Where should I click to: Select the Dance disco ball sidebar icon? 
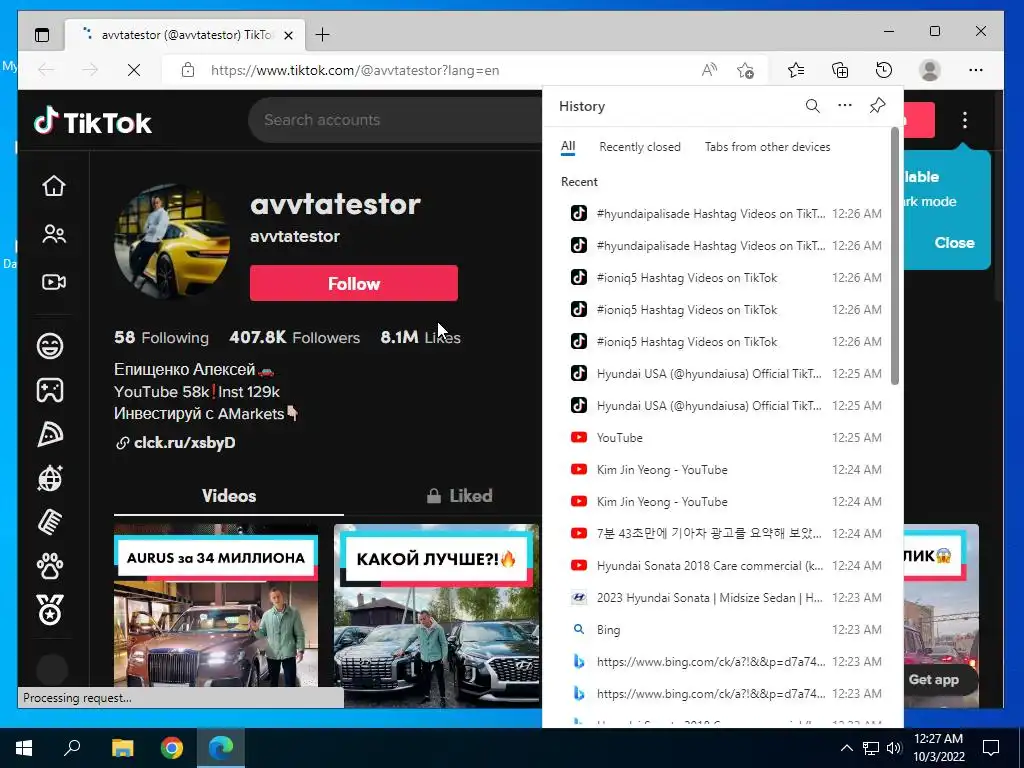50,478
